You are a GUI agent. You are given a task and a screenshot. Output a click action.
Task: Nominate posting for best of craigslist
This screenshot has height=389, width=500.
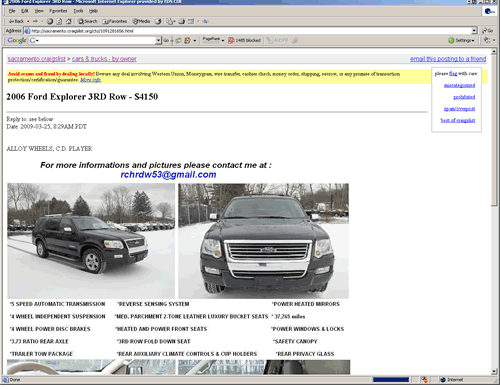[x=458, y=120]
